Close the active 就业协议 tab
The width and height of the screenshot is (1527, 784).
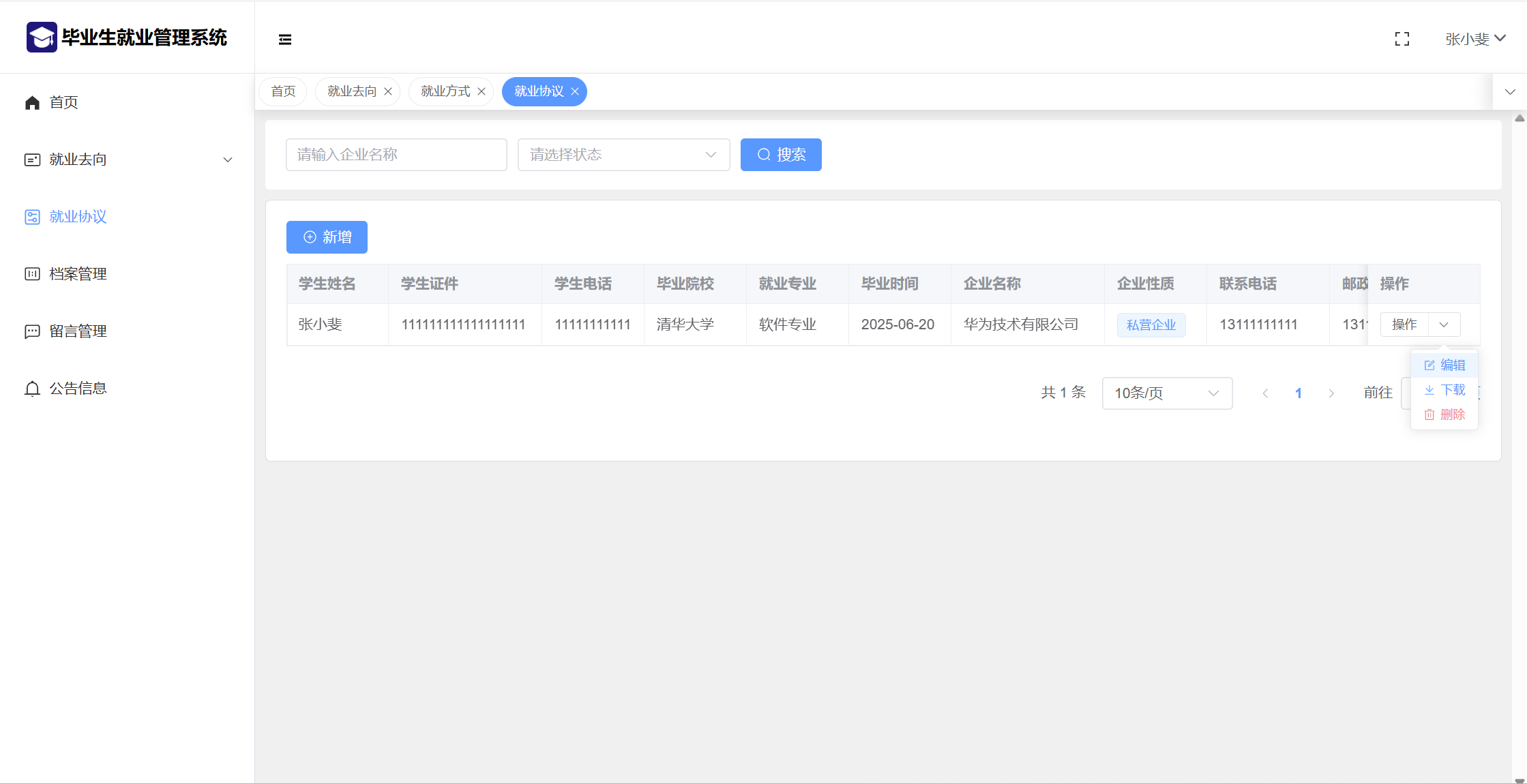tap(575, 91)
